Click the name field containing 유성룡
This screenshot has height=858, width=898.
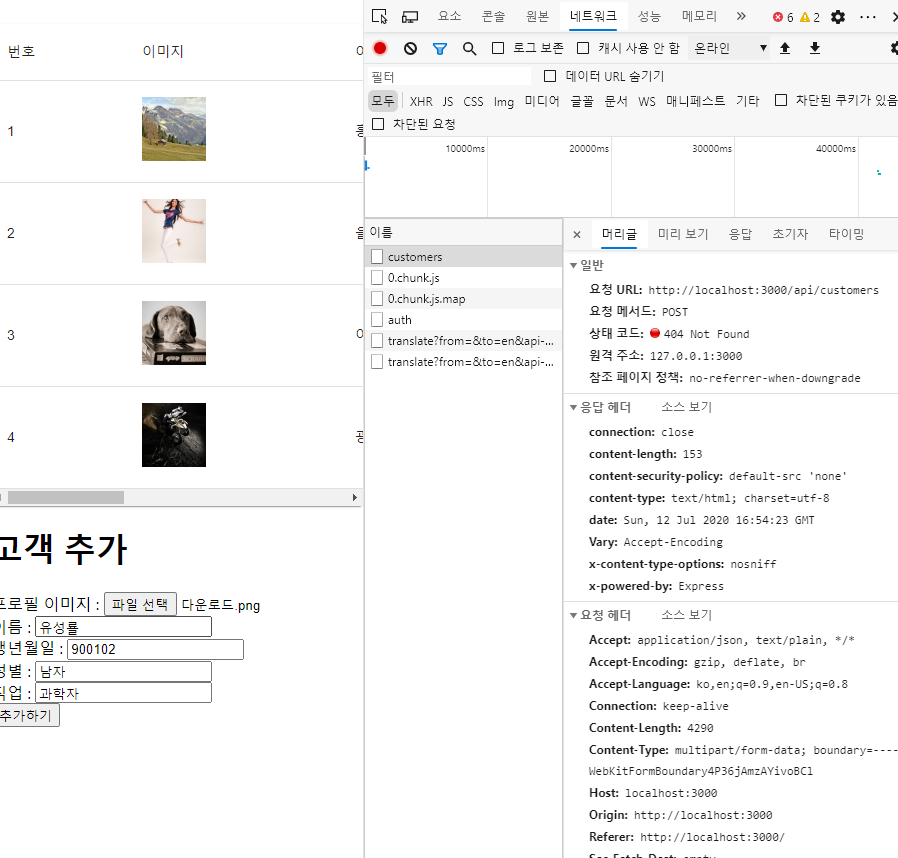point(124,627)
